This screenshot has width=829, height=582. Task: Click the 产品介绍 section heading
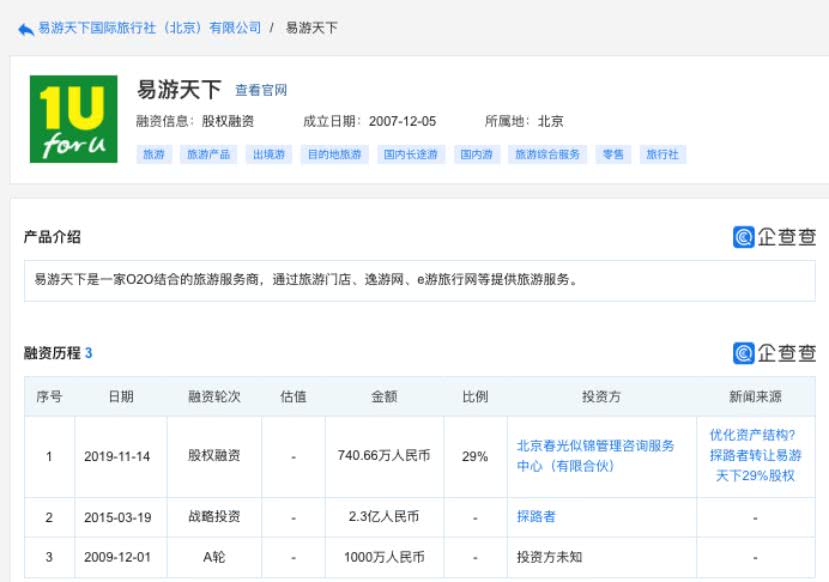(52, 237)
